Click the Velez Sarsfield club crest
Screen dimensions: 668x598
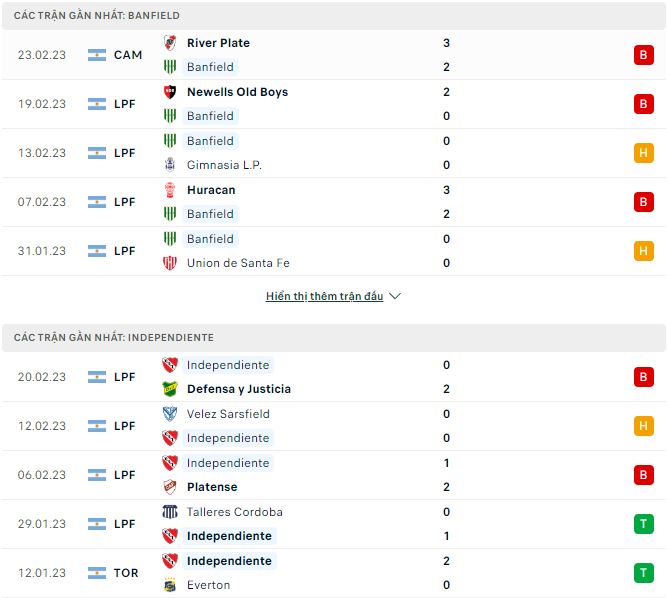point(169,414)
